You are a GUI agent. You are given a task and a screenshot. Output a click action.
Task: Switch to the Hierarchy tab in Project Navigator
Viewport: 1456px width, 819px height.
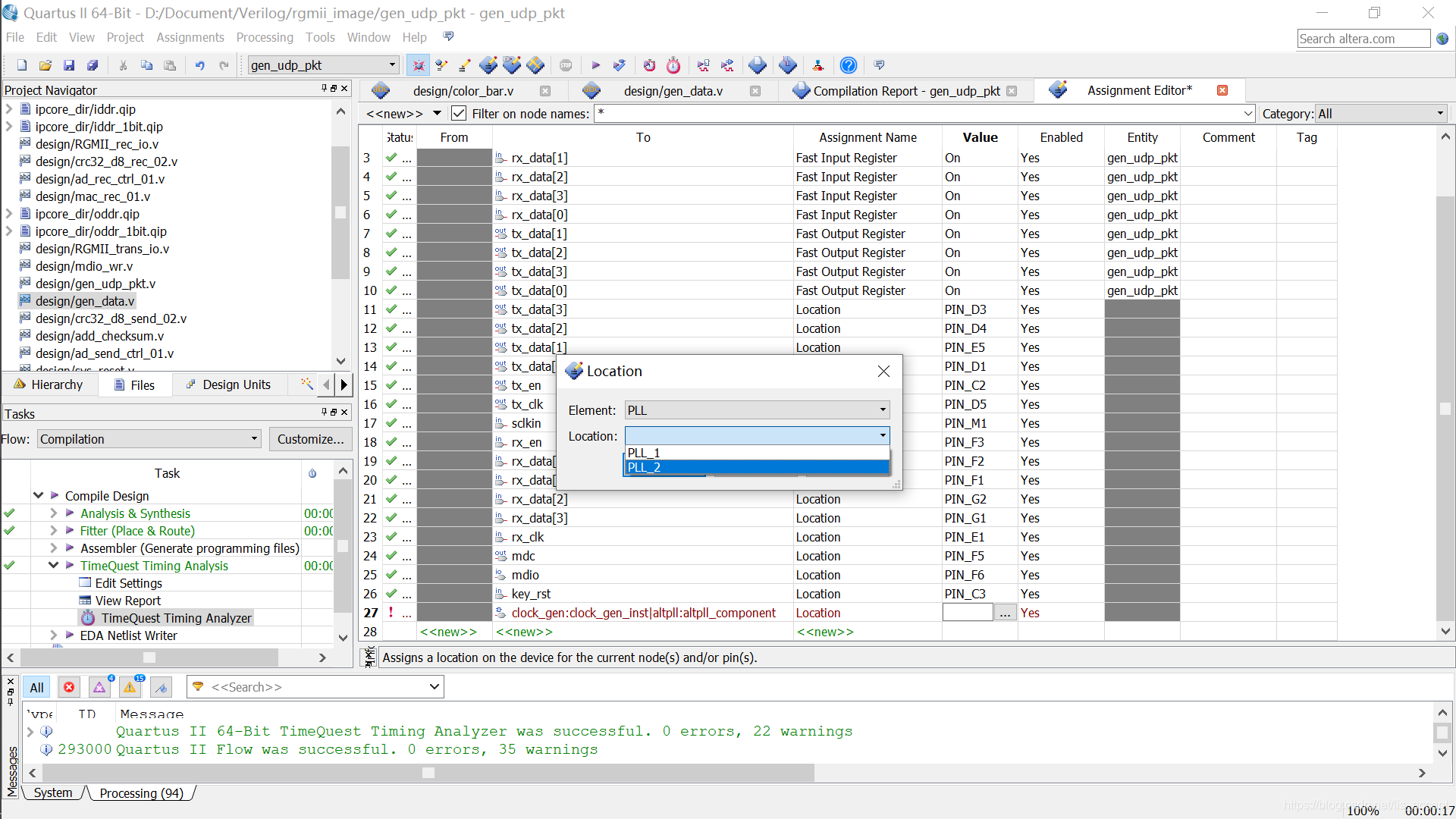49,384
